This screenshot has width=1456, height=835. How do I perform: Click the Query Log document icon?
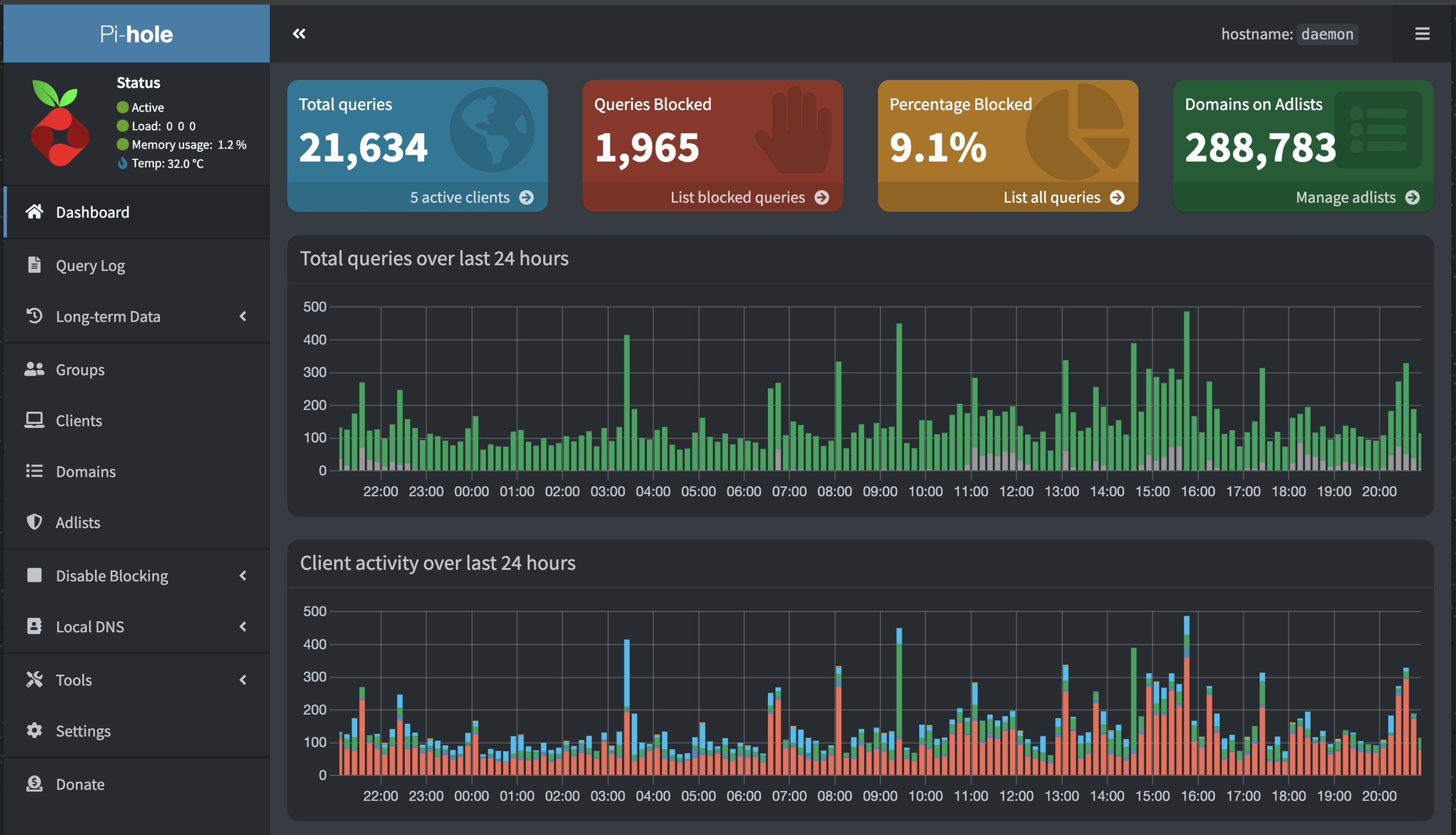[x=34, y=265]
